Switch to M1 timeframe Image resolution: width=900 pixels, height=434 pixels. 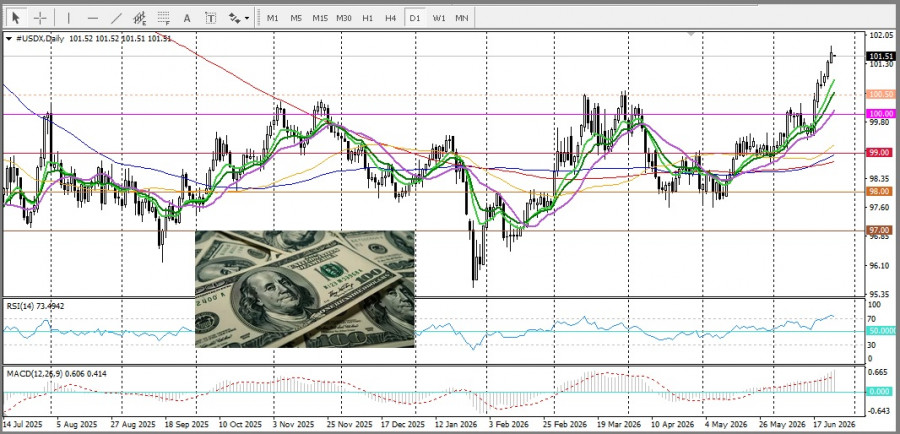click(x=273, y=18)
